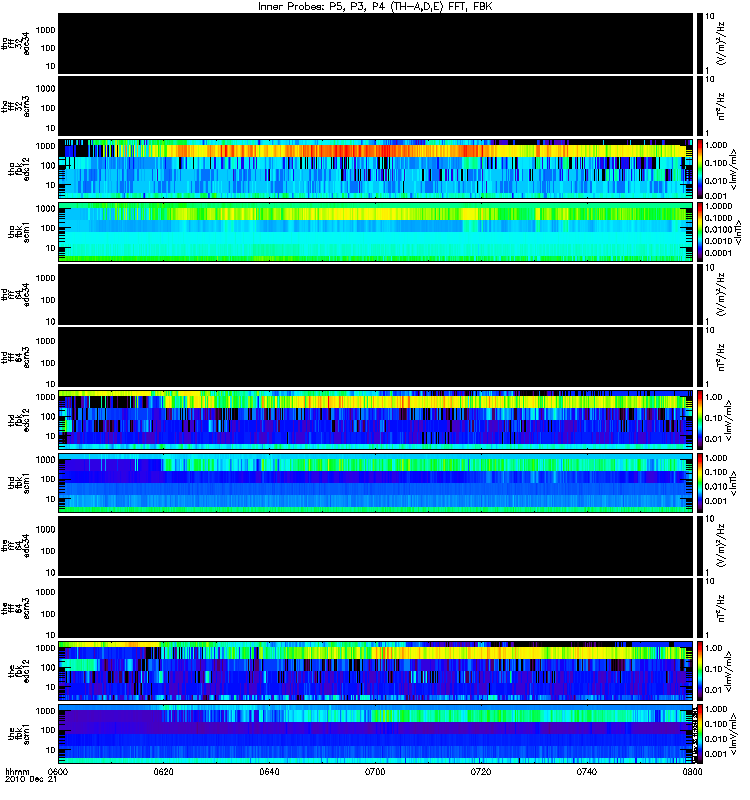The image size is (750, 800).
Task: Select the 0720 time axis label
Action: coord(481,771)
